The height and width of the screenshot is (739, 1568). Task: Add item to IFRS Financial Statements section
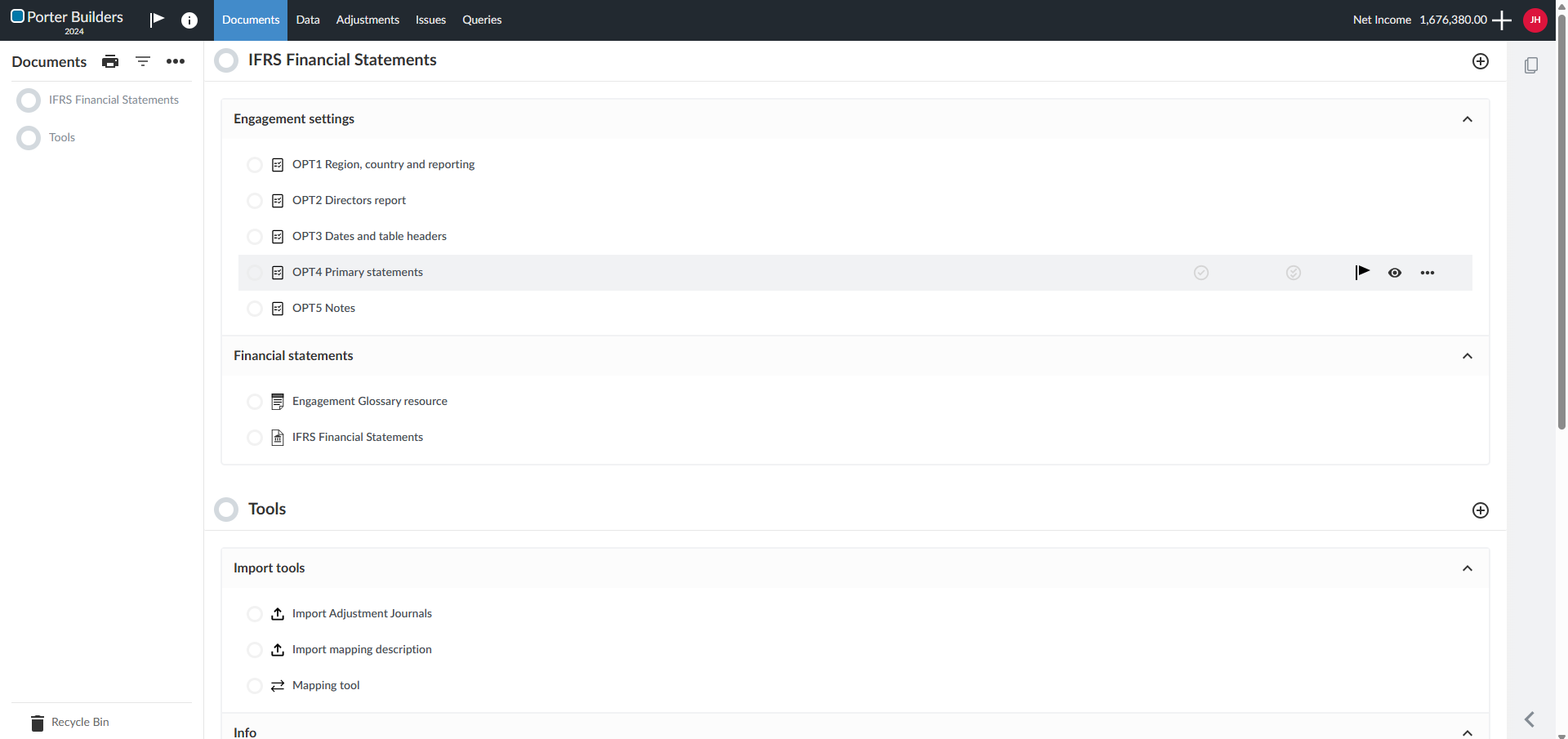pyautogui.click(x=1481, y=61)
